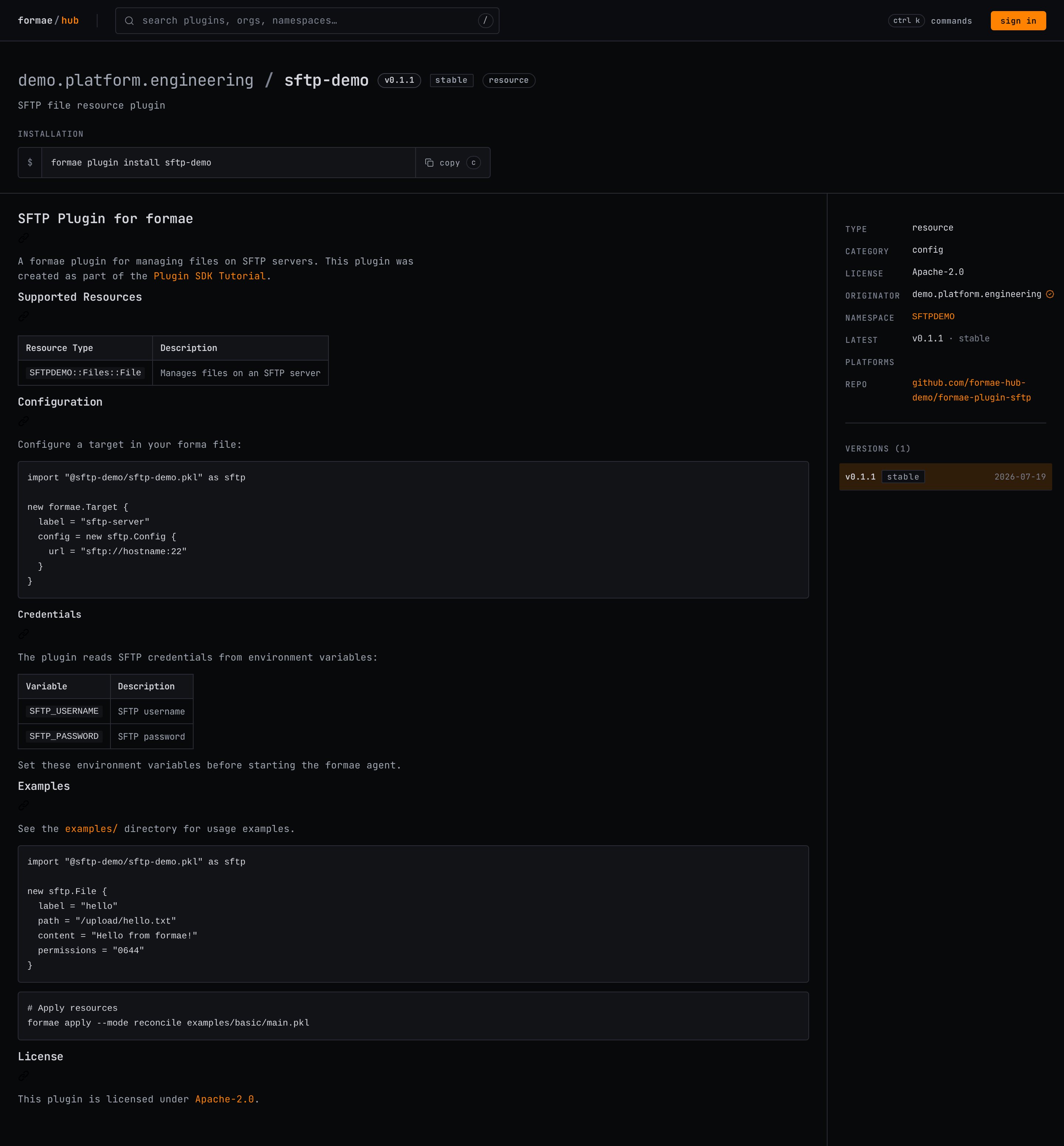Copy the install command
Viewport: 1064px width, 1146px height.
click(453, 163)
